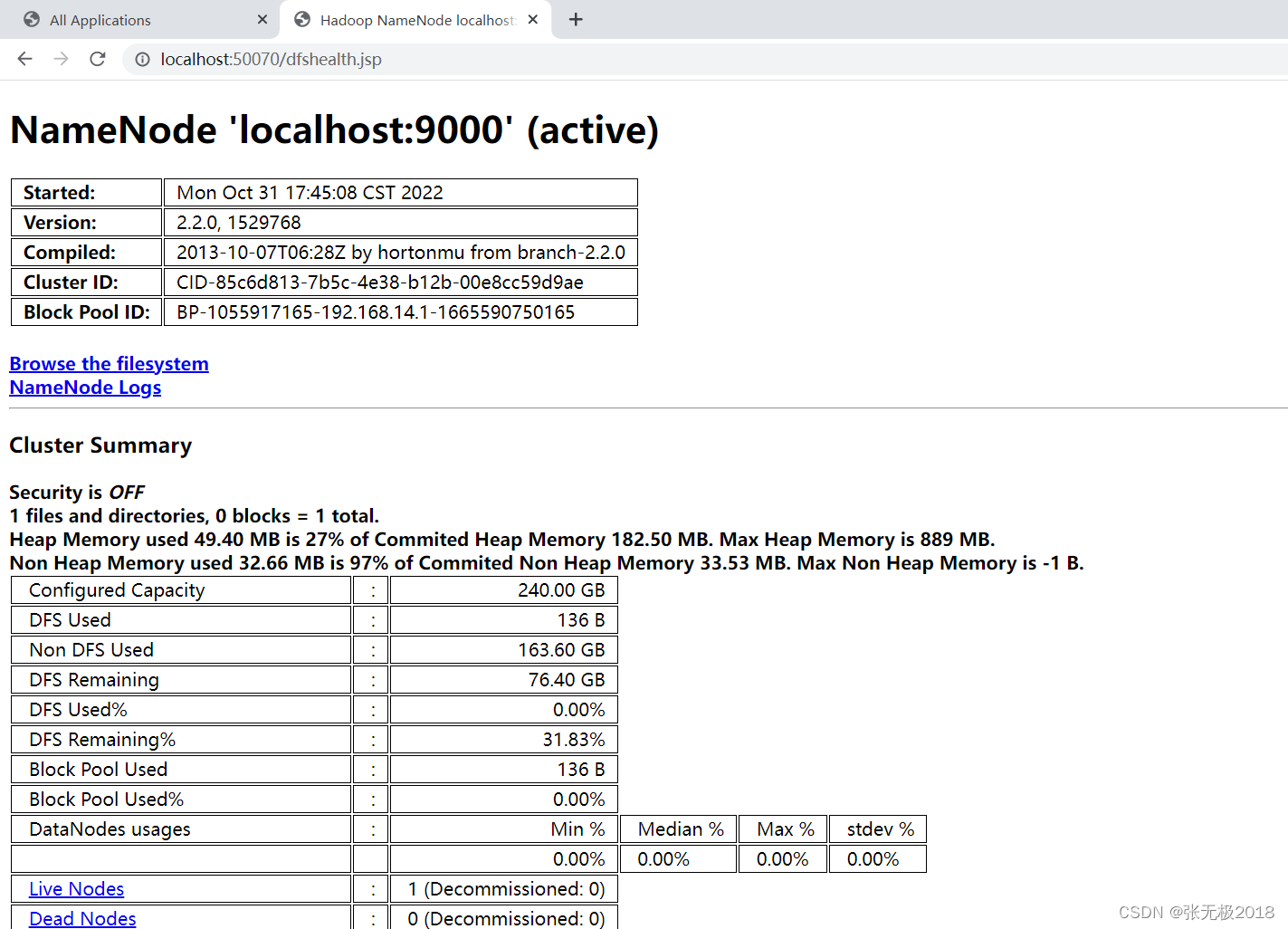
Task: Click the 31.83% remaining value
Action: [x=504, y=740]
